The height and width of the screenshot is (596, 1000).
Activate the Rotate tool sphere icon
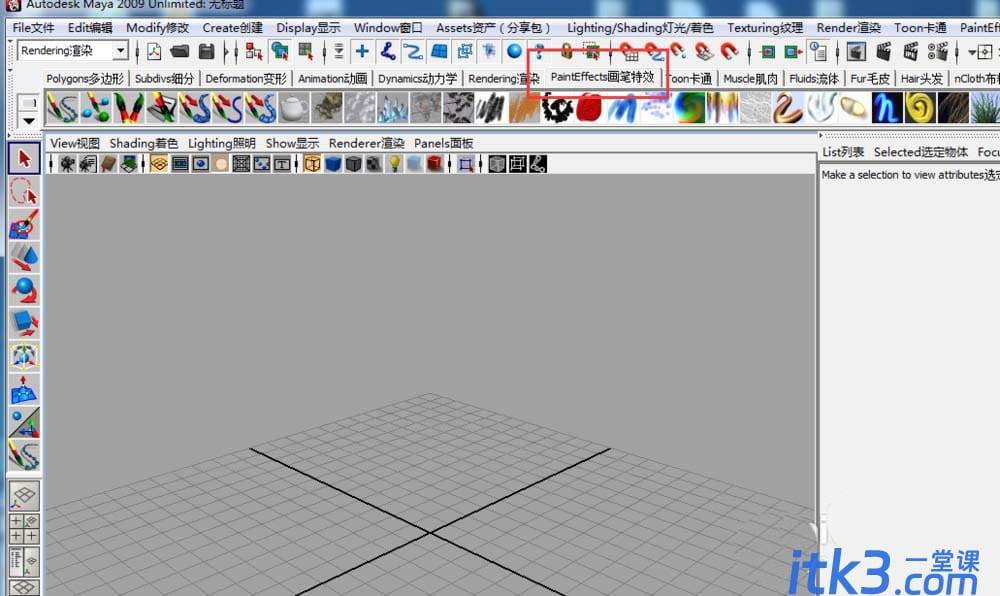point(24,291)
